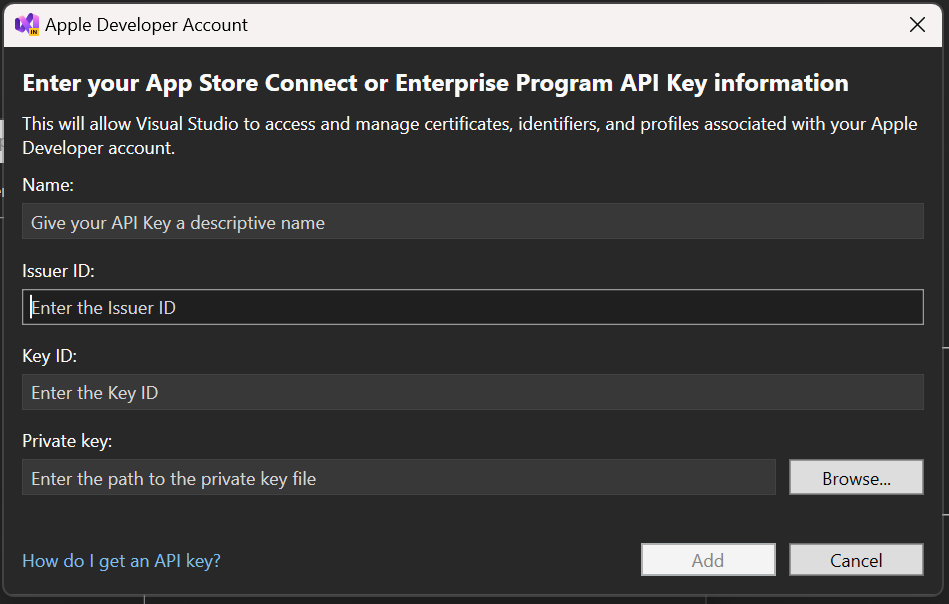Click the 'Enter your App Store Connect' heading
The image size is (949, 604).
435,83
